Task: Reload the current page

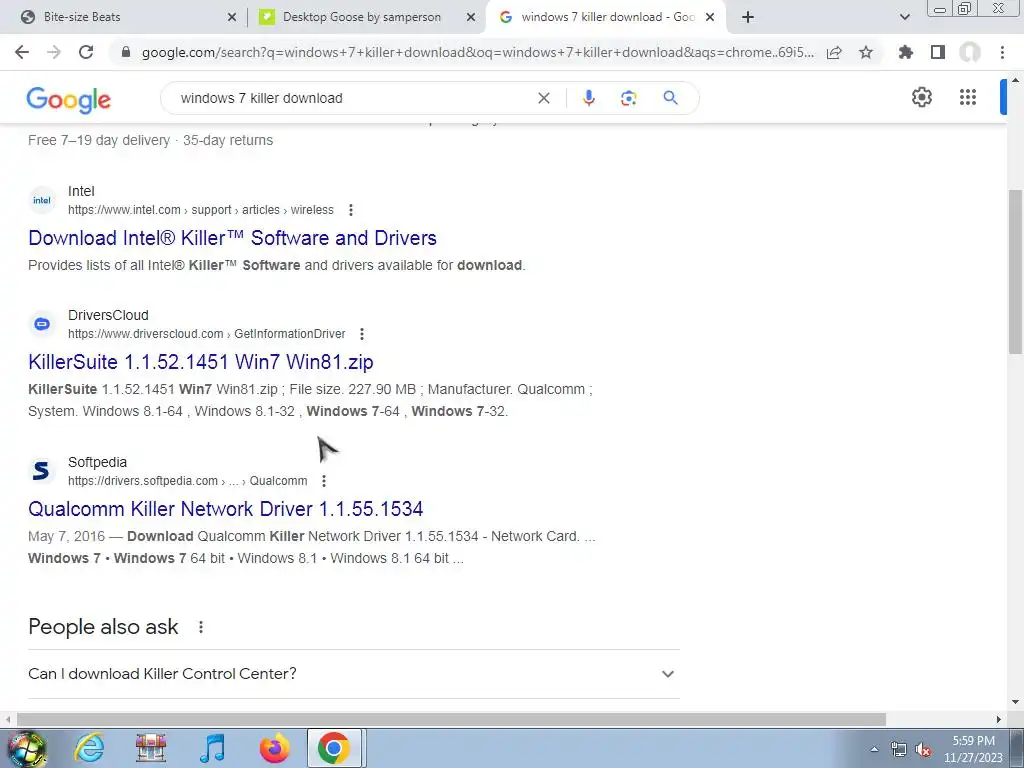Action: click(86, 52)
